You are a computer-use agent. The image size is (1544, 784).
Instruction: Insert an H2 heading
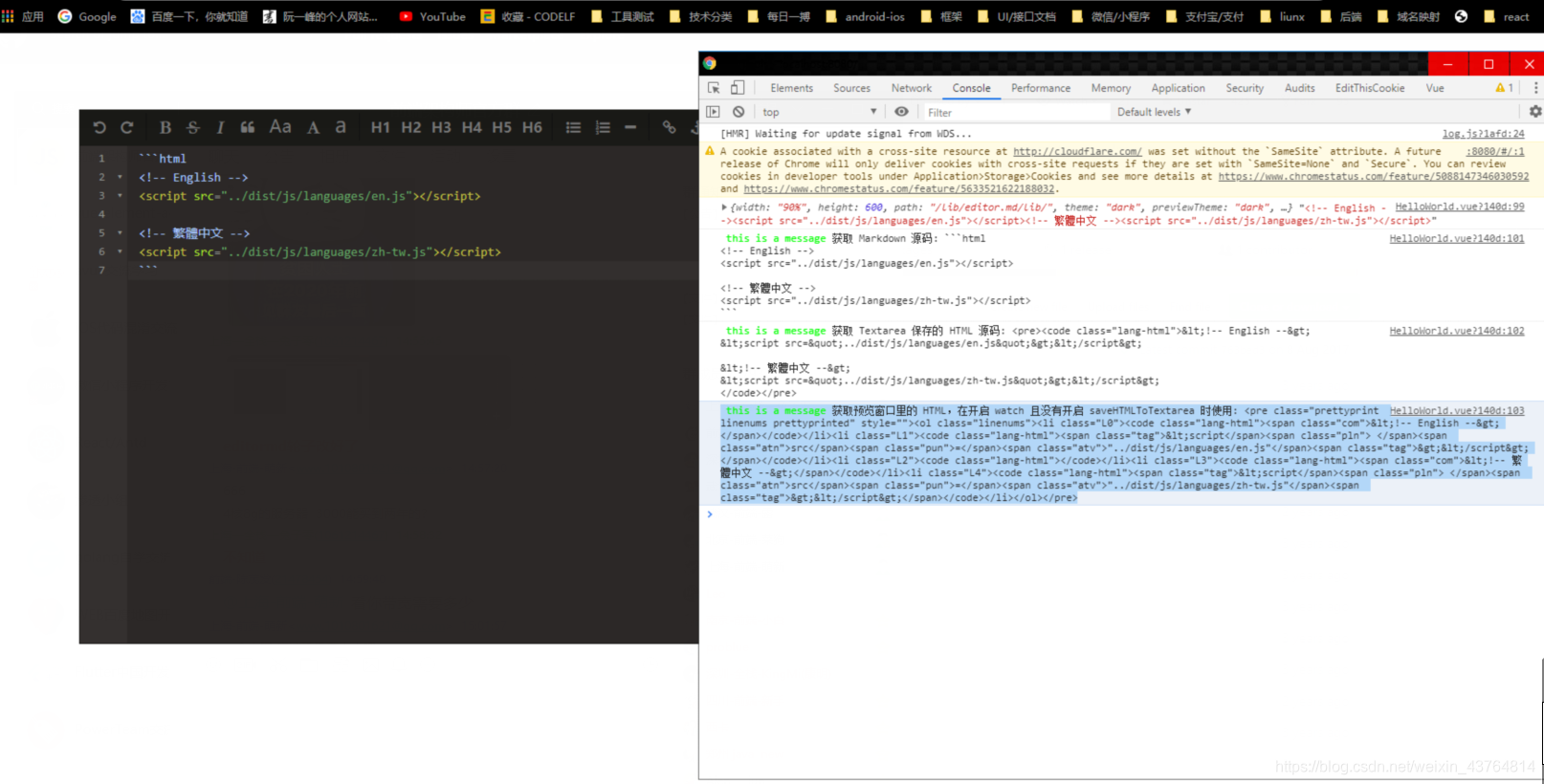411,127
